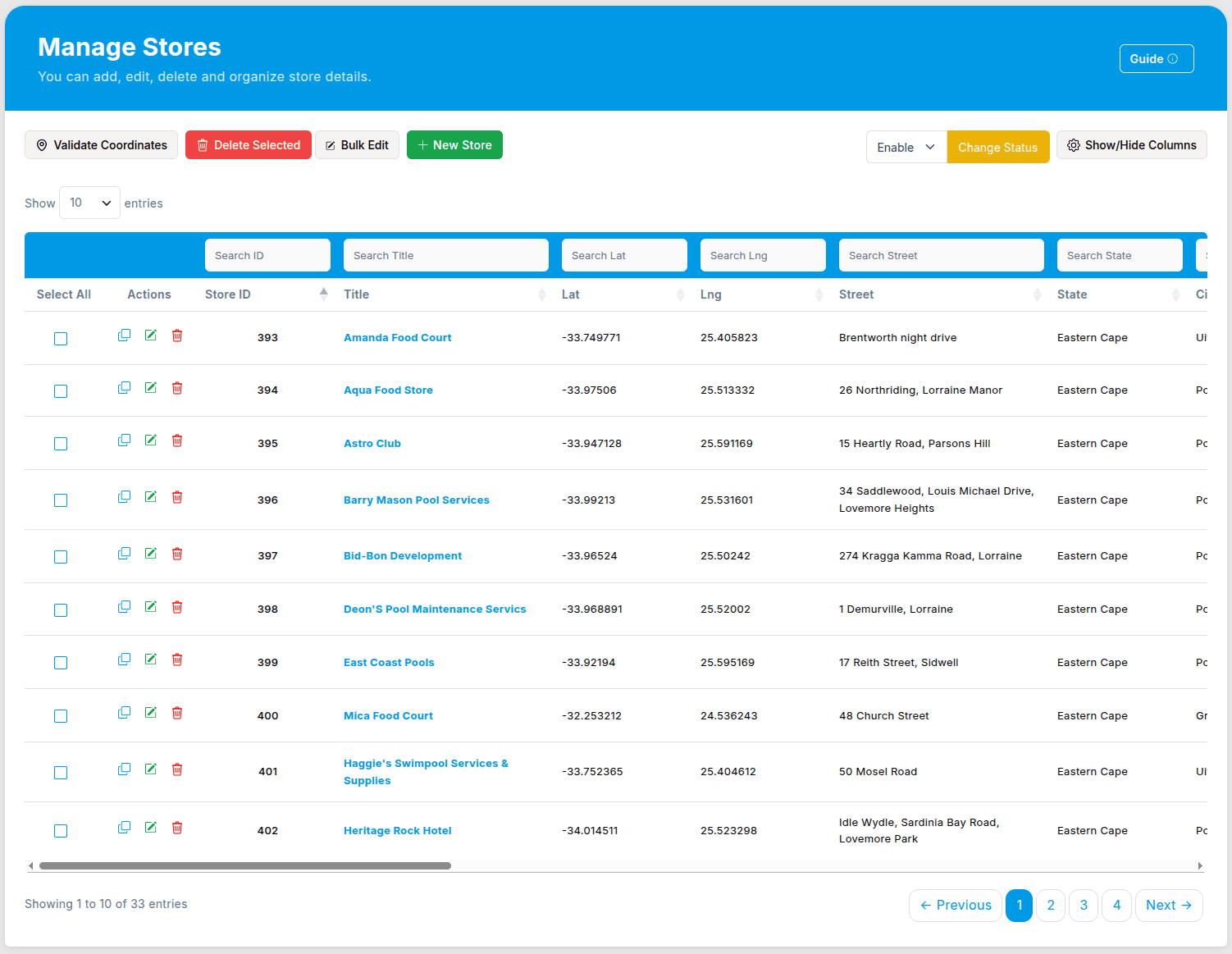1232x954 pixels.
Task: Open Show/Hide Columns options
Action: pos(1131,145)
